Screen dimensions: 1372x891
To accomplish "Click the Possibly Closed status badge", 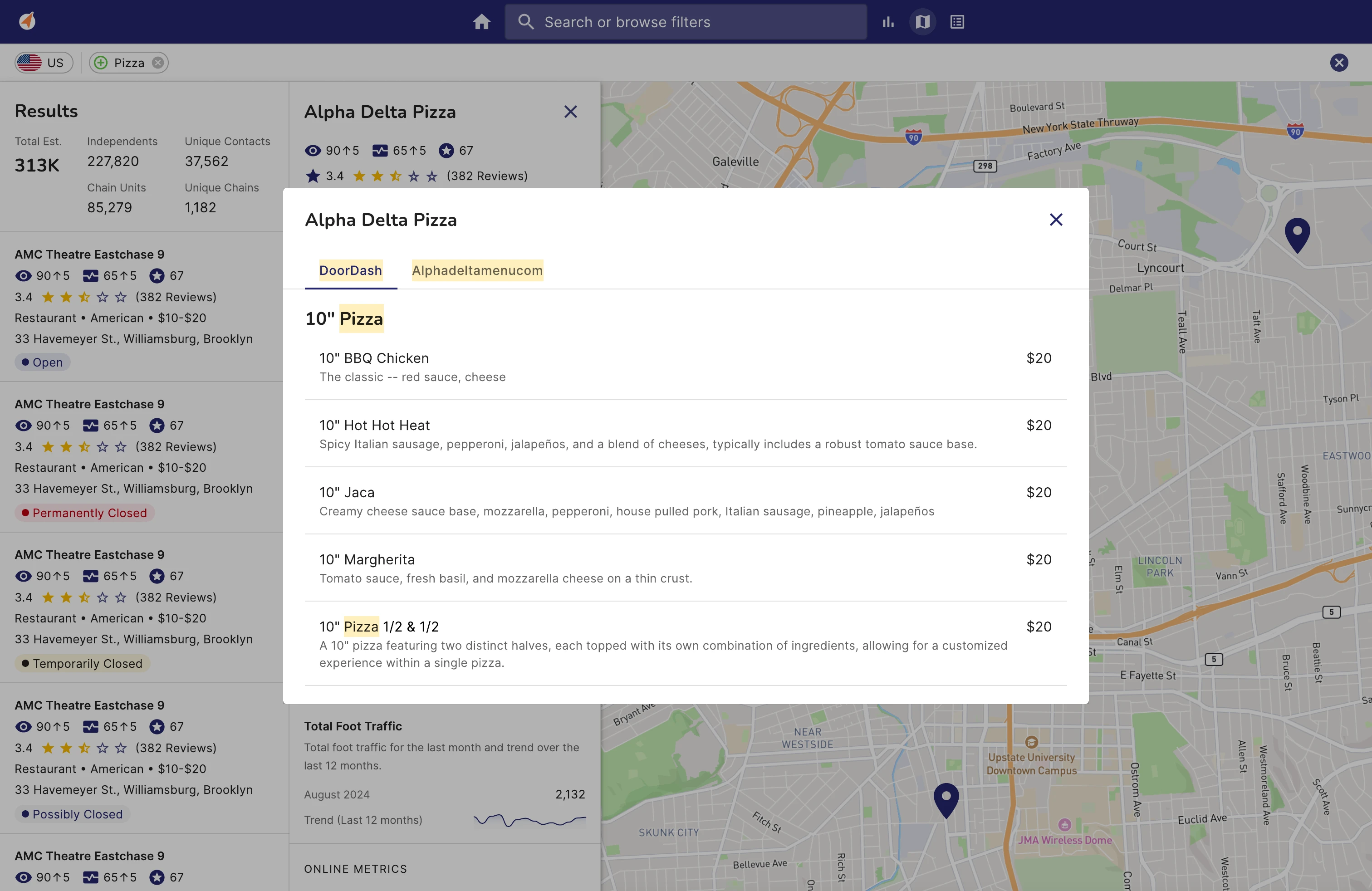I will pyautogui.click(x=72, y=814).
